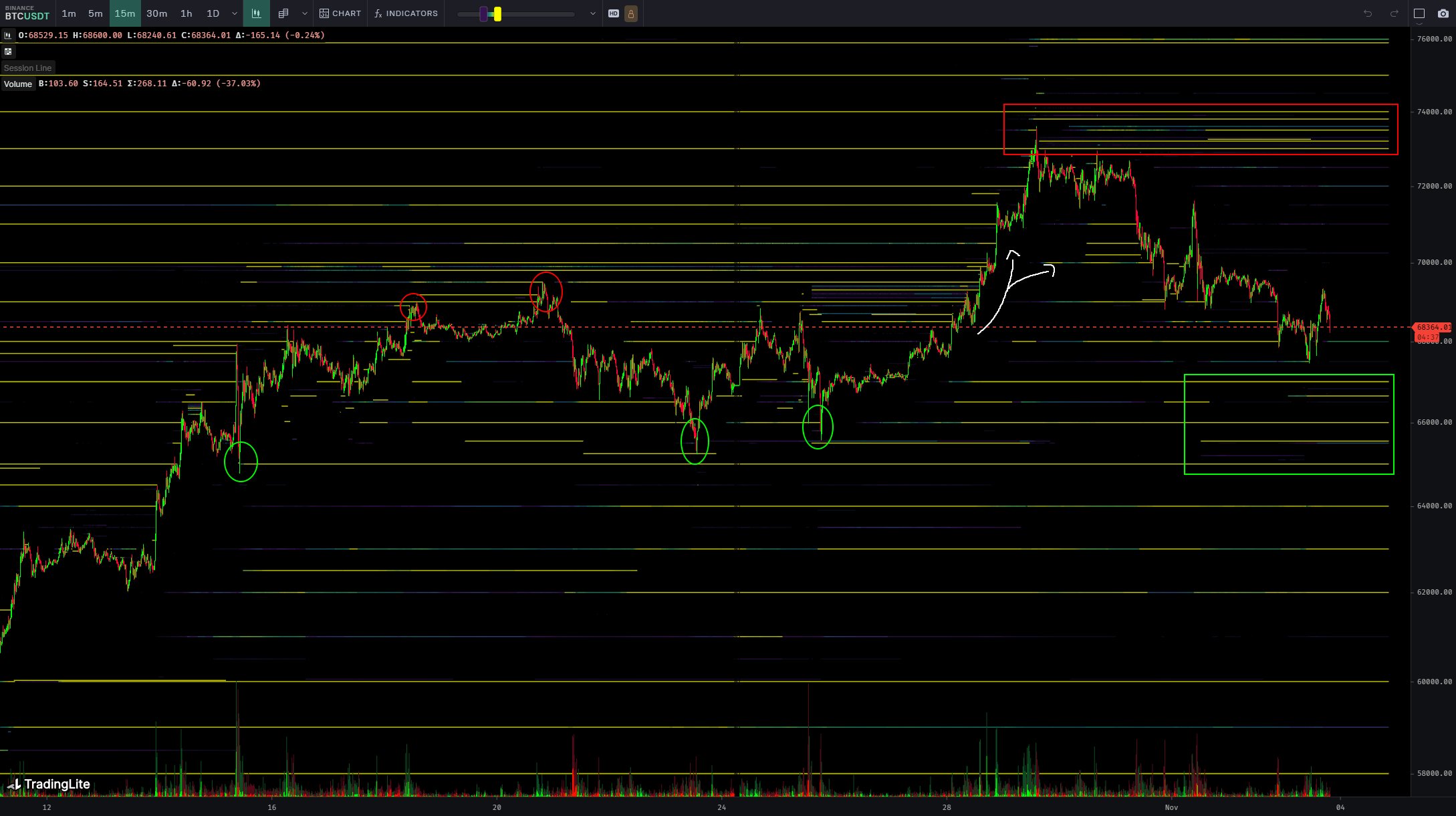The width and height of the screenshot is (1456, 816).
Task: Toggle the orange lock button
Action: tap(630, 13)
